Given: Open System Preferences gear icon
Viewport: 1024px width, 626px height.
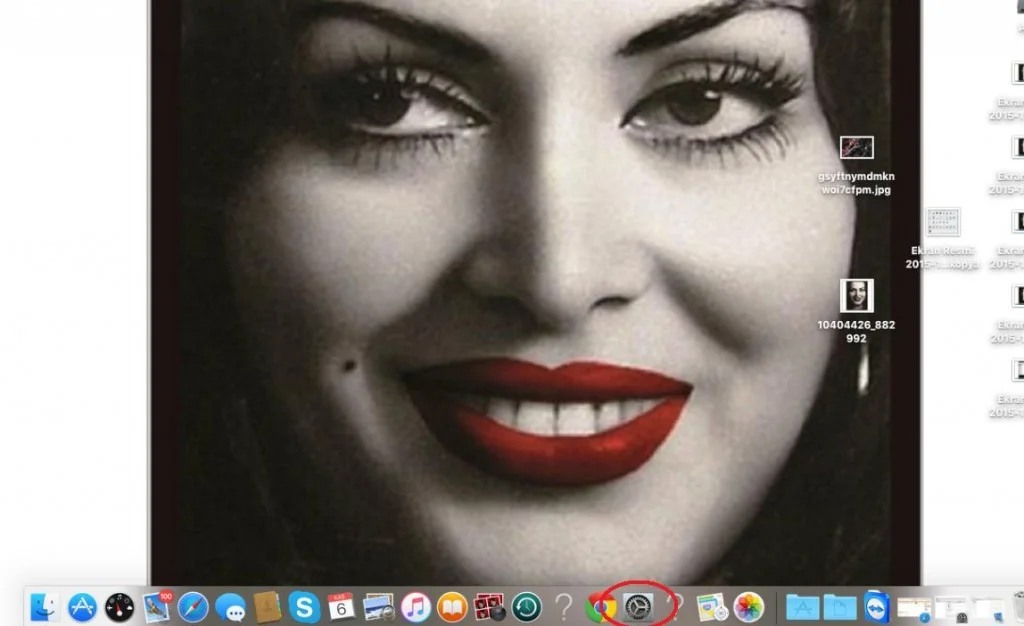Looking at the screenshot, I should click(x=637, y=606).
